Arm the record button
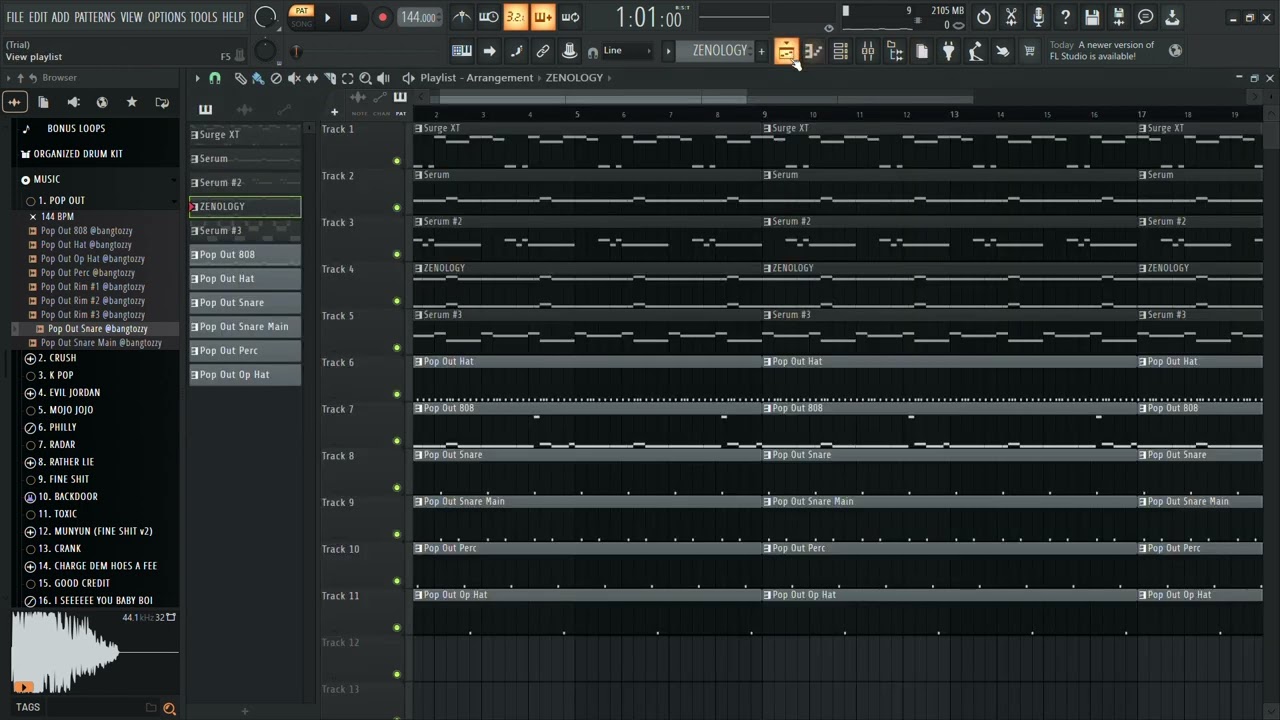 382,17
